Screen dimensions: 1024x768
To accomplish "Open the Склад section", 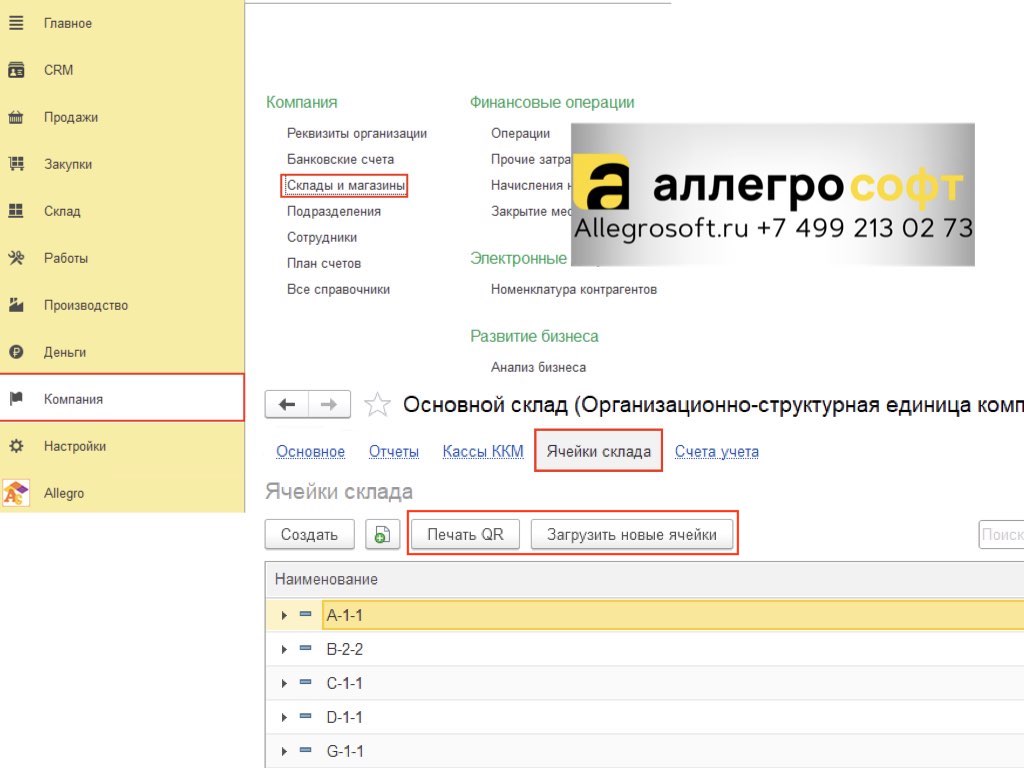I will (x=122, y=211).
